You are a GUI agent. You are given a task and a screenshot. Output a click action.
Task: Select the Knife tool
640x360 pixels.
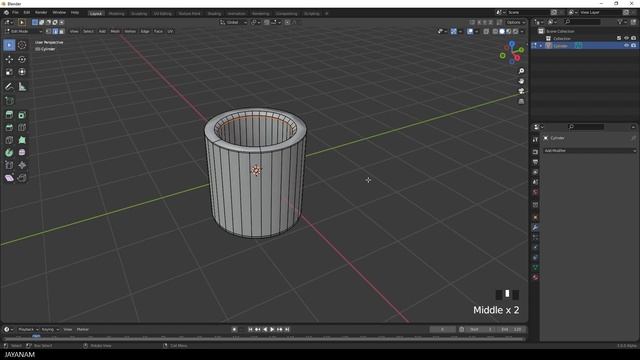coord(9,140)
